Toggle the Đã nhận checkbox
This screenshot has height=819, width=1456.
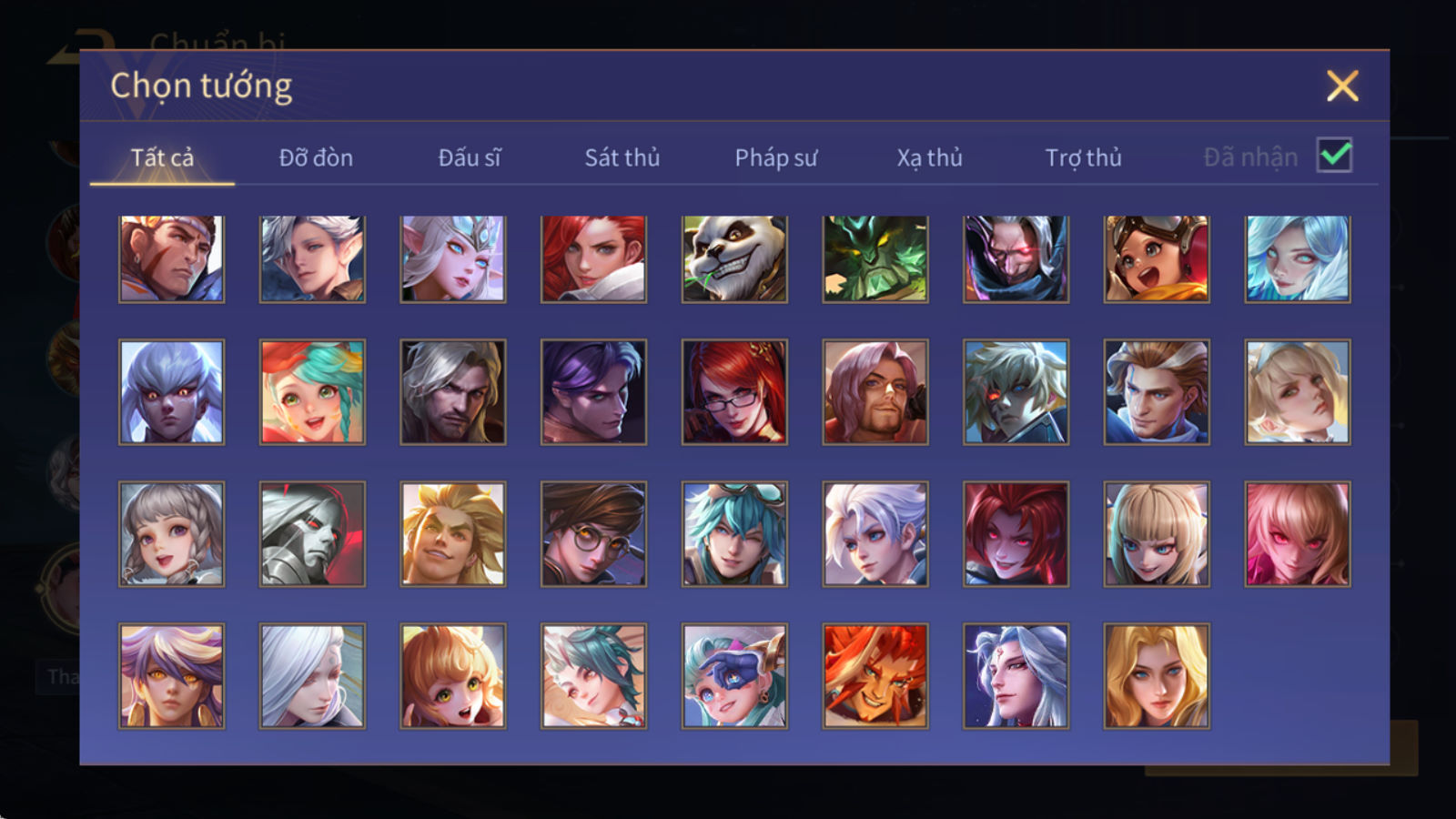(1334, 156)
